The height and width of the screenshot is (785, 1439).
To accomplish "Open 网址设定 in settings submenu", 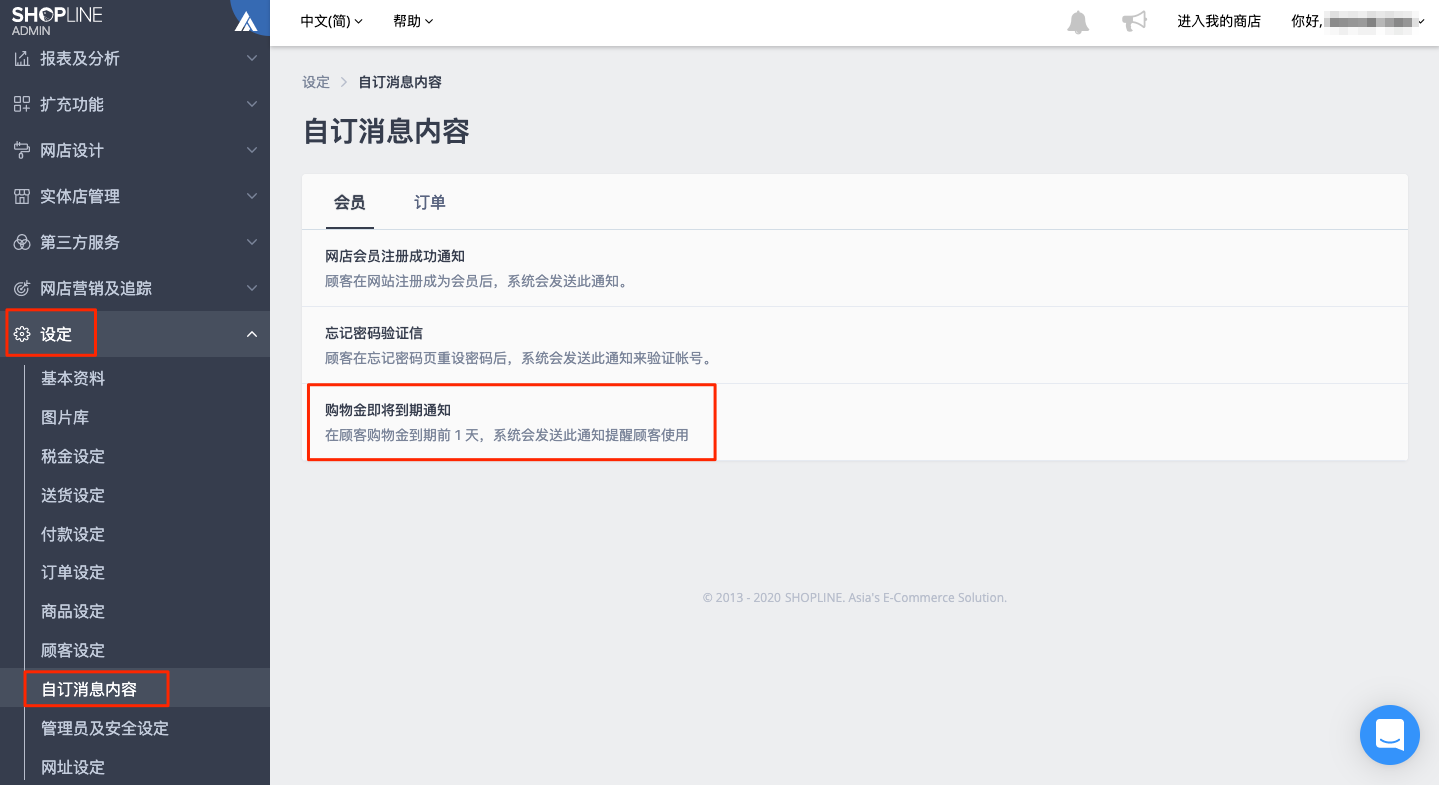I will tap(73, 768).
